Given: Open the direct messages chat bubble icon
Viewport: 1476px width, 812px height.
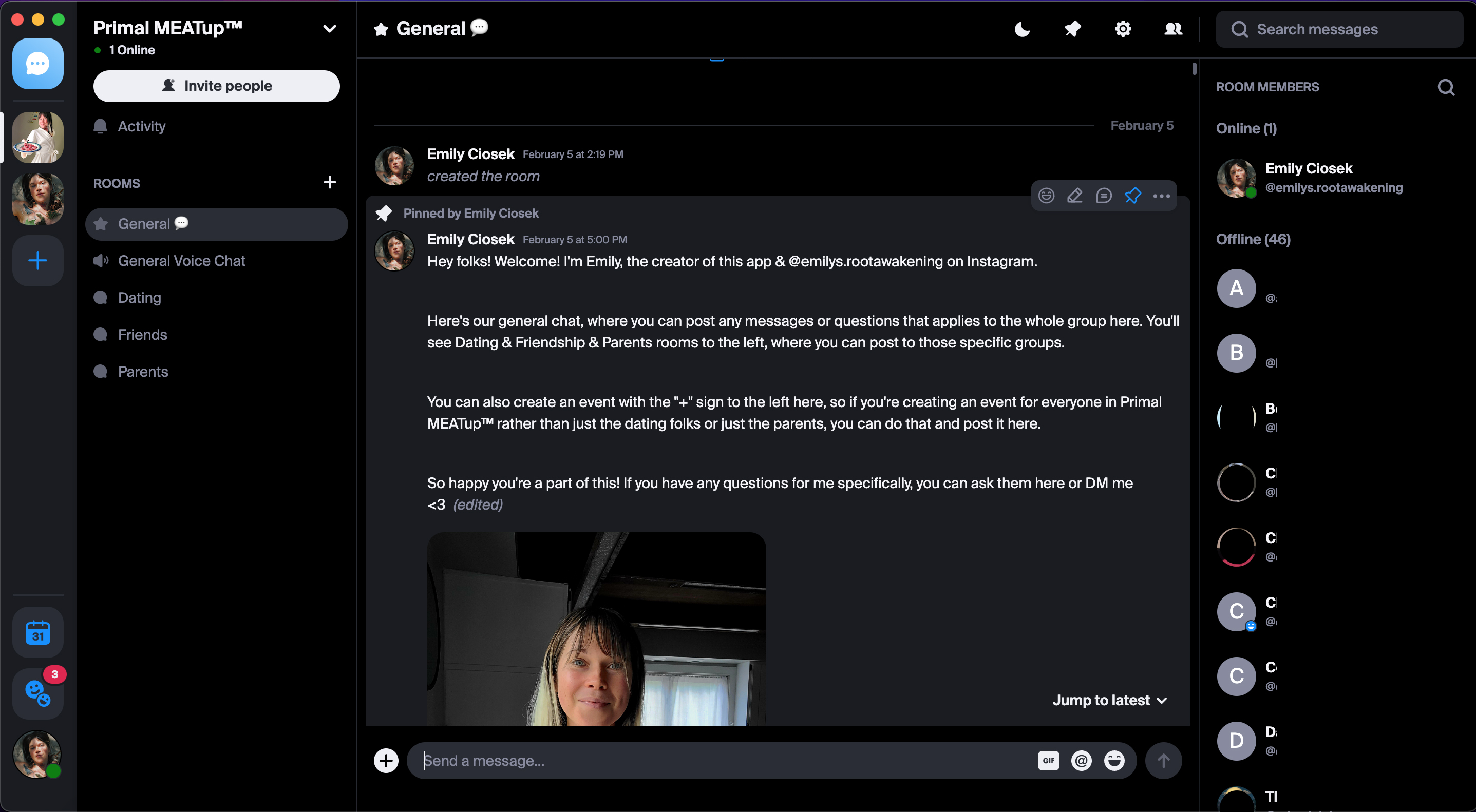Looking at the screenshot, I should (x=38, y=64).
